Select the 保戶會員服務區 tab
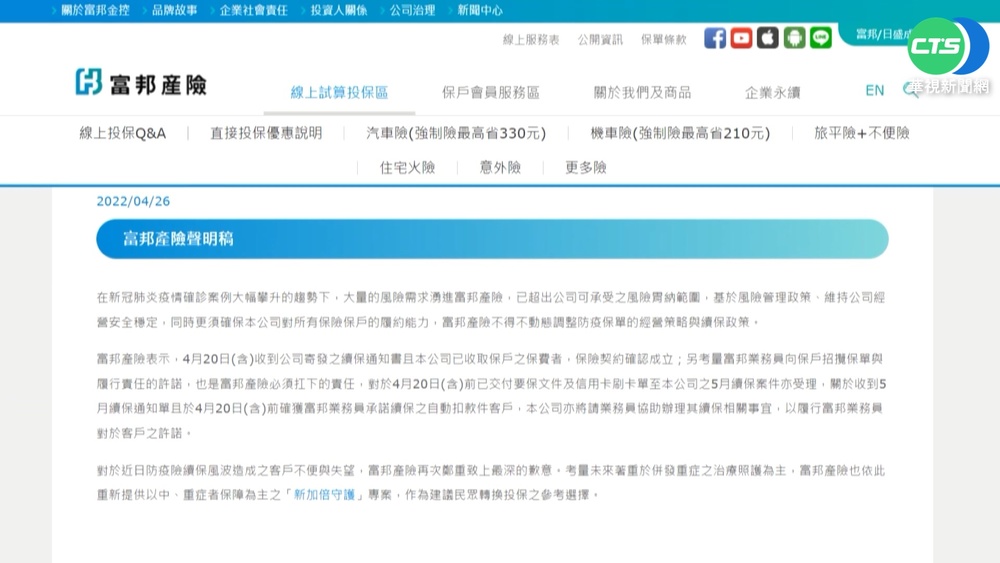The image size is (1000, 563). [490, 92]
